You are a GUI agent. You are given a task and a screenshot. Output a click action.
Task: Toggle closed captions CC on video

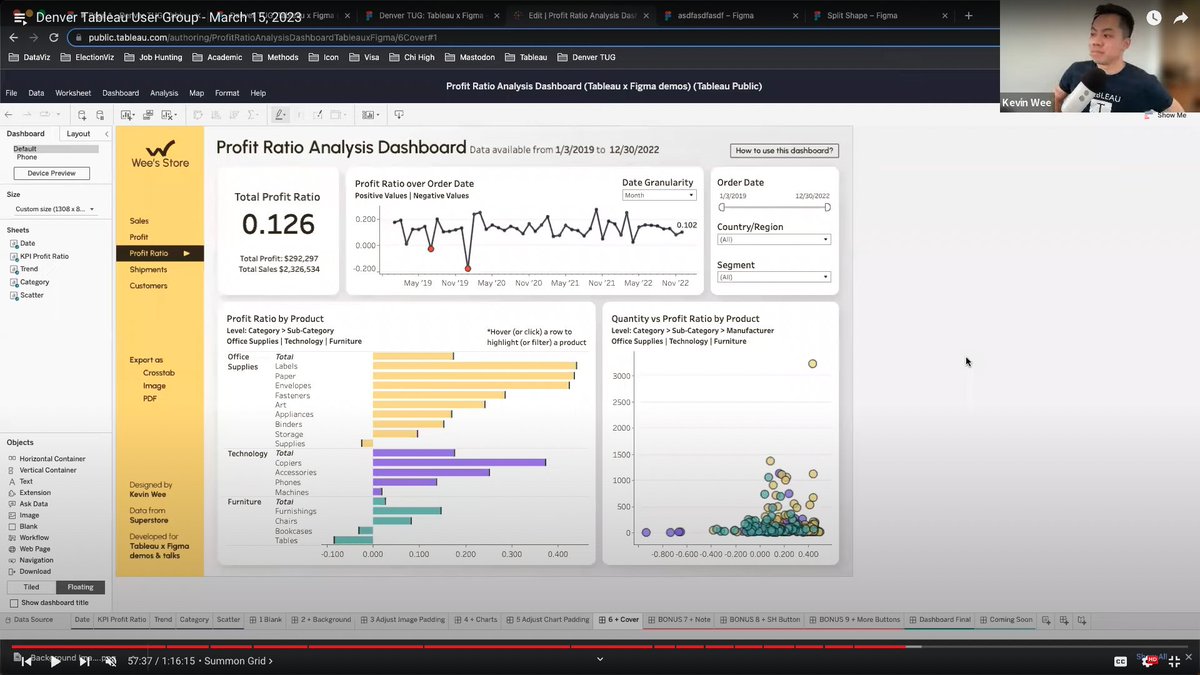tap(1120, 661)
